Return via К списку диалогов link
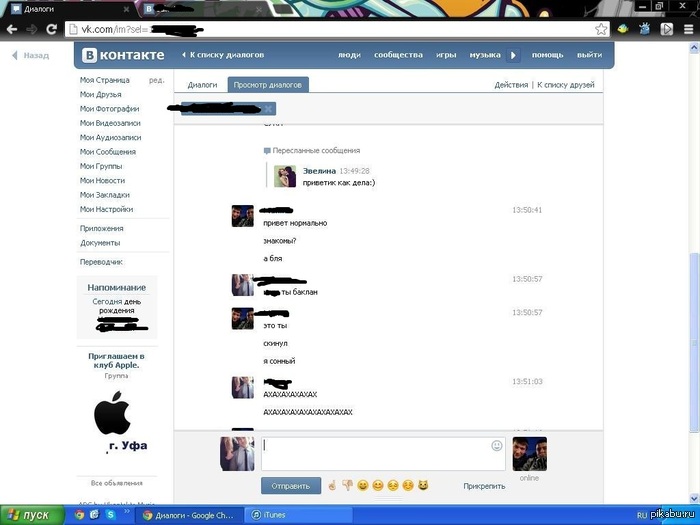 223,55
